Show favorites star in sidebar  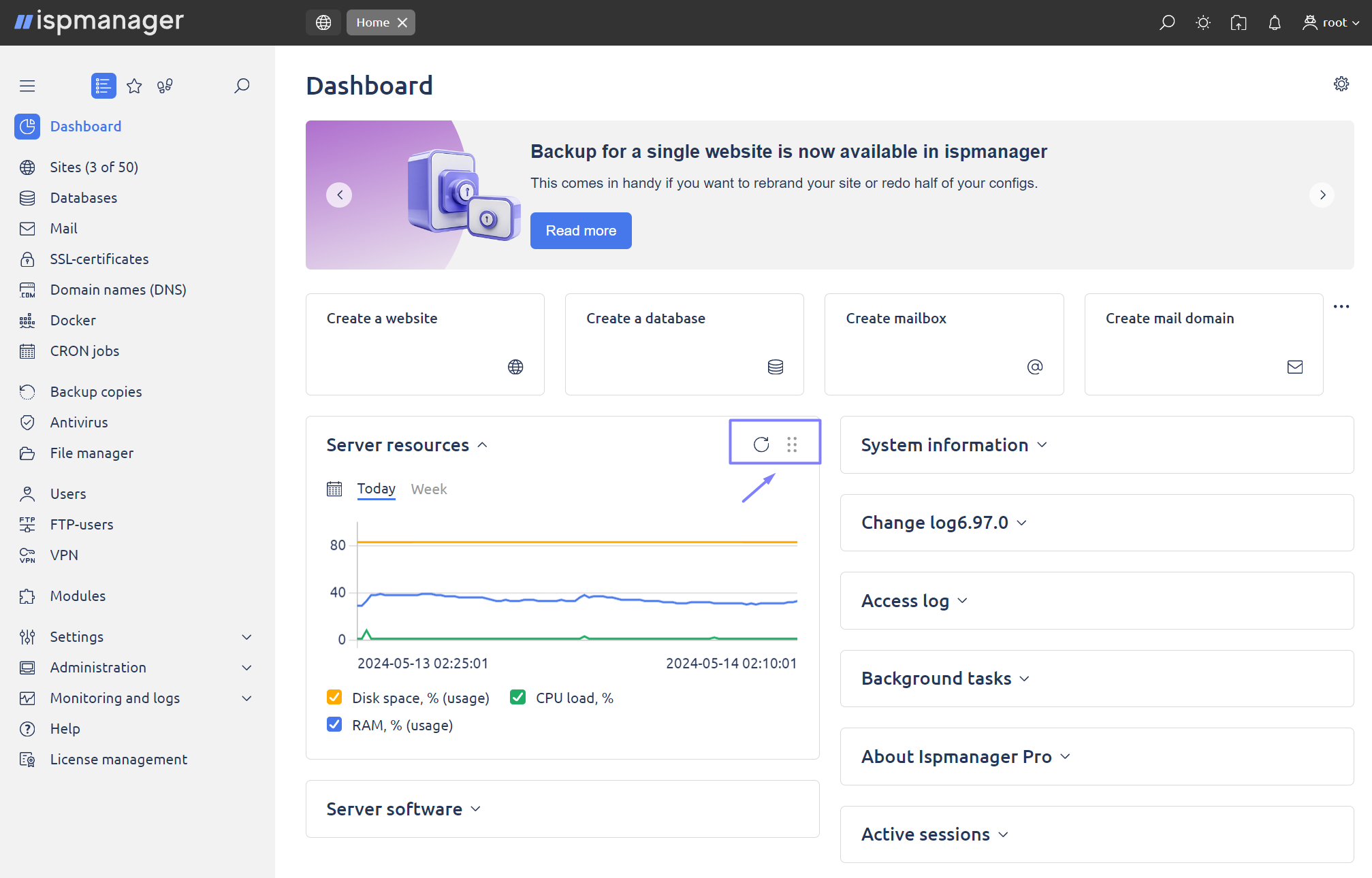tap(134, 86)
